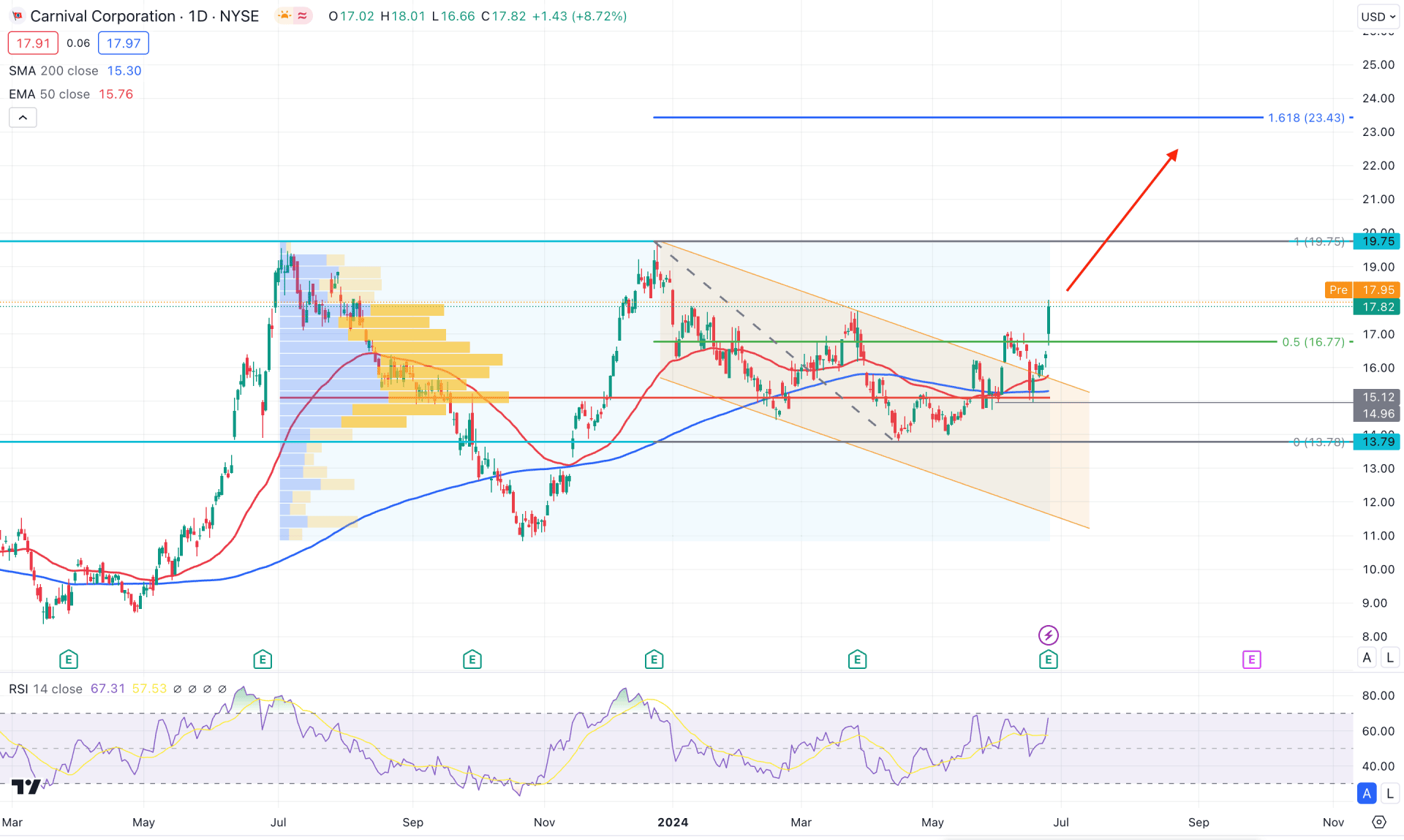Open chart settings gear icon
1404x840 pixels.
pos(1379,822)
